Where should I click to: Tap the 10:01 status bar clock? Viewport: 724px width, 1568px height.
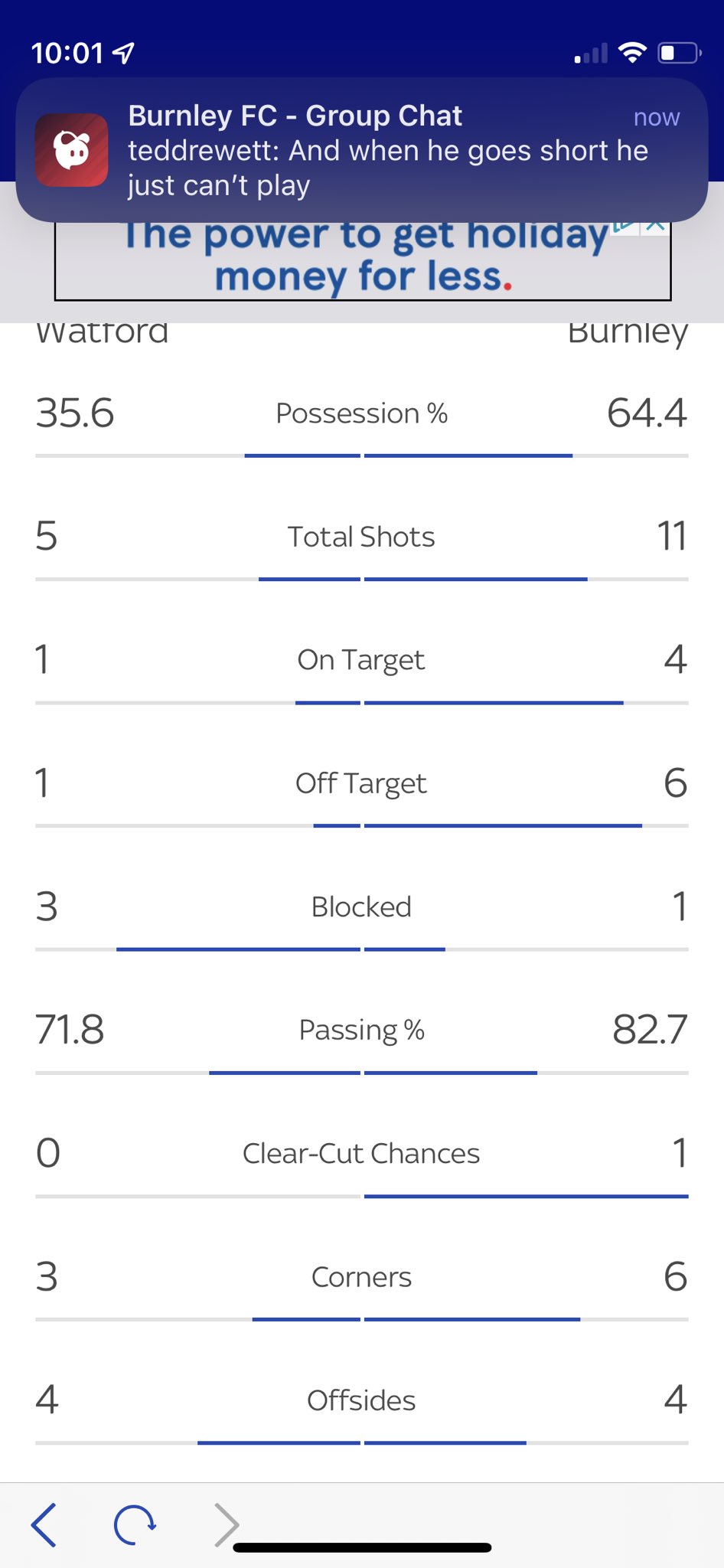(x=67, y=53)
